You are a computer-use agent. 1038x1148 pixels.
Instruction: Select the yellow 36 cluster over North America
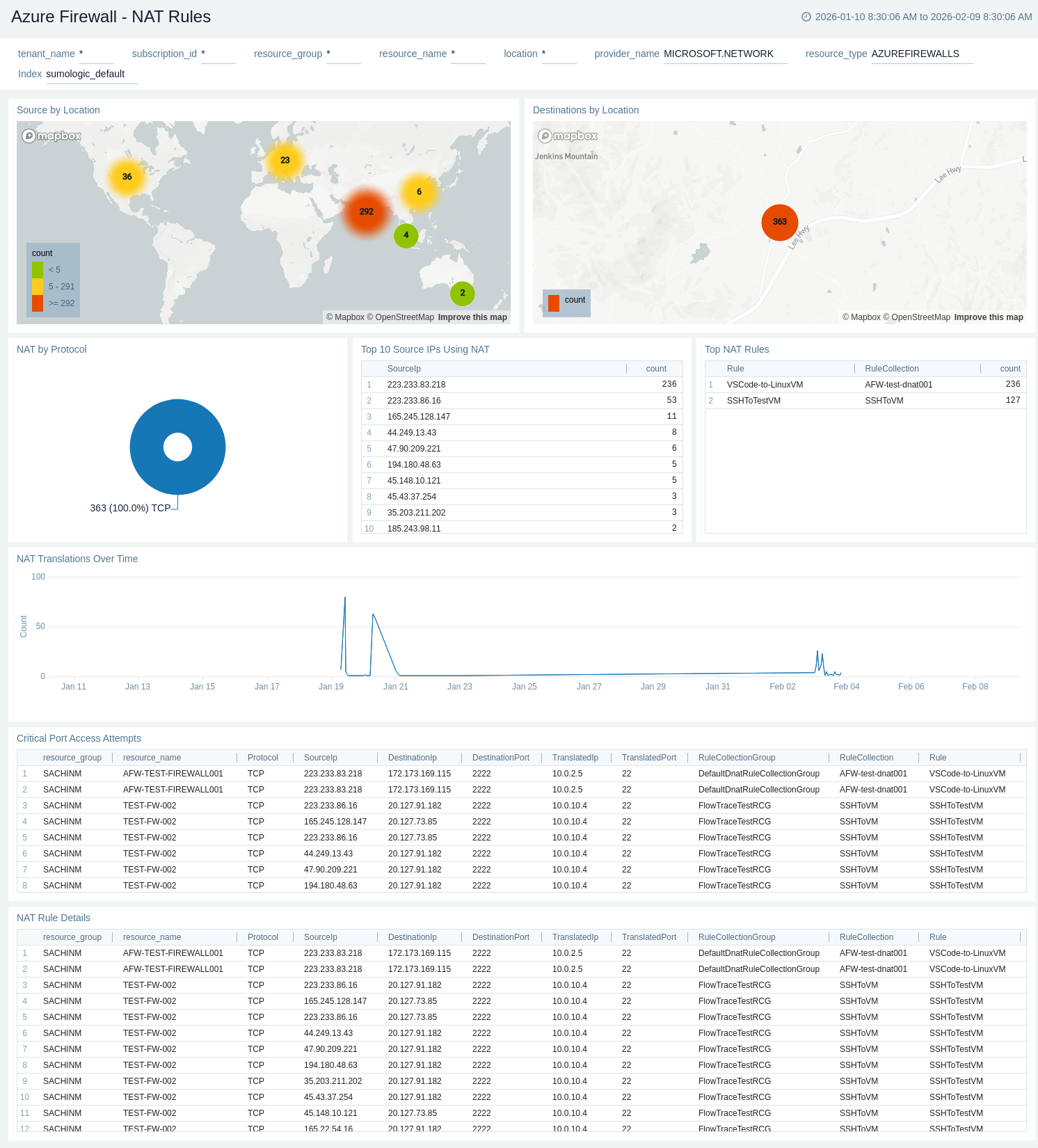(x=127, y=177)
